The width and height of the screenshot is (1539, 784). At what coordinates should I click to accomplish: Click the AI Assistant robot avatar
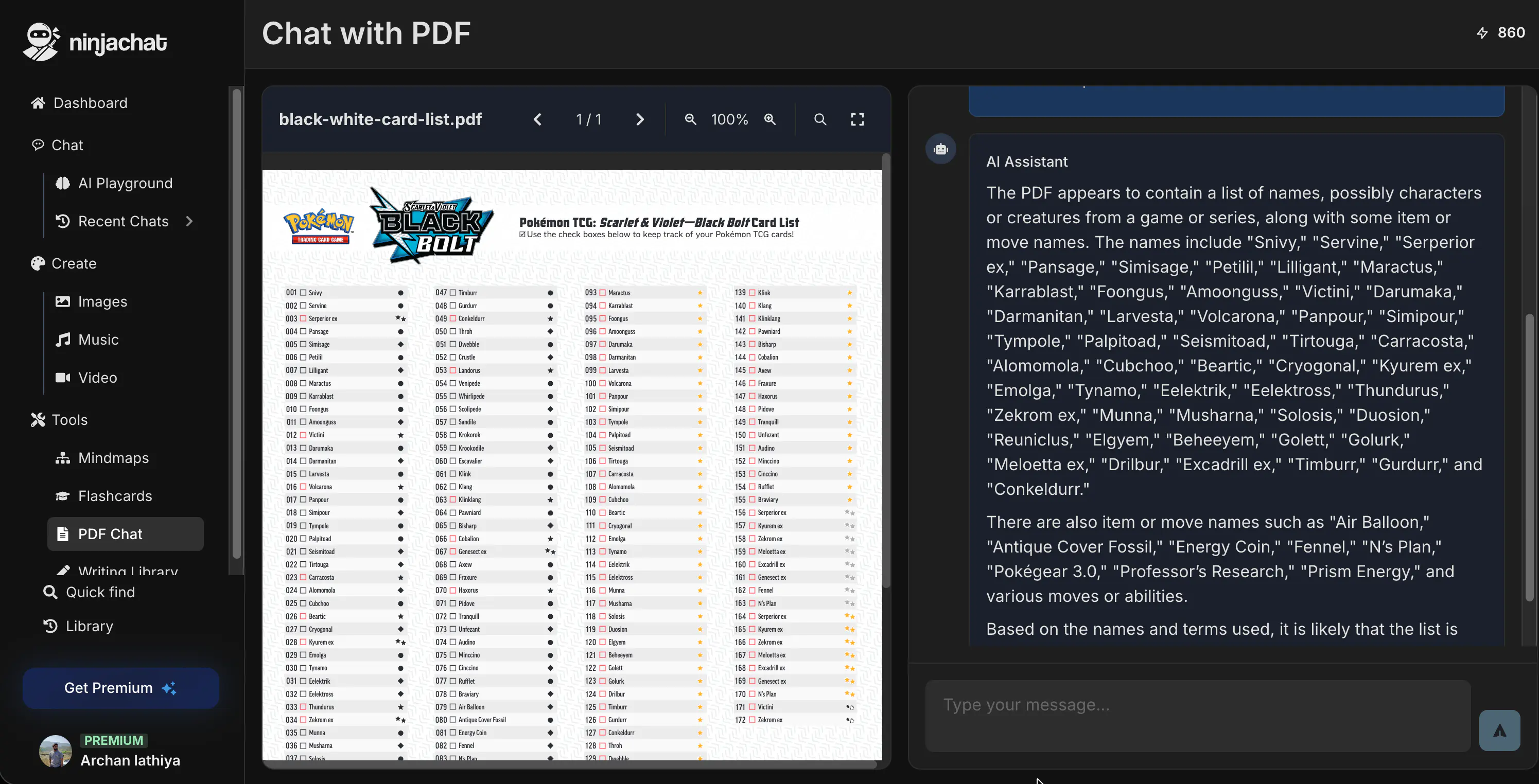[x=941, y=149]
